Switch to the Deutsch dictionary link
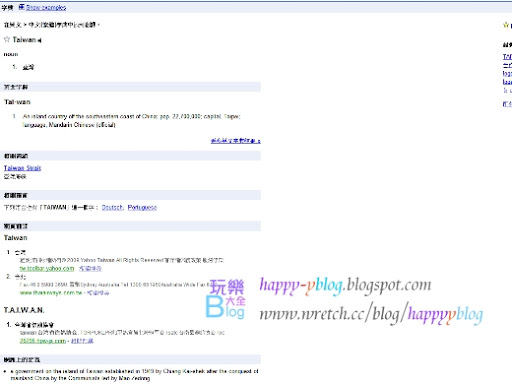Screen dimensions: 512x384 pos(112,207)
